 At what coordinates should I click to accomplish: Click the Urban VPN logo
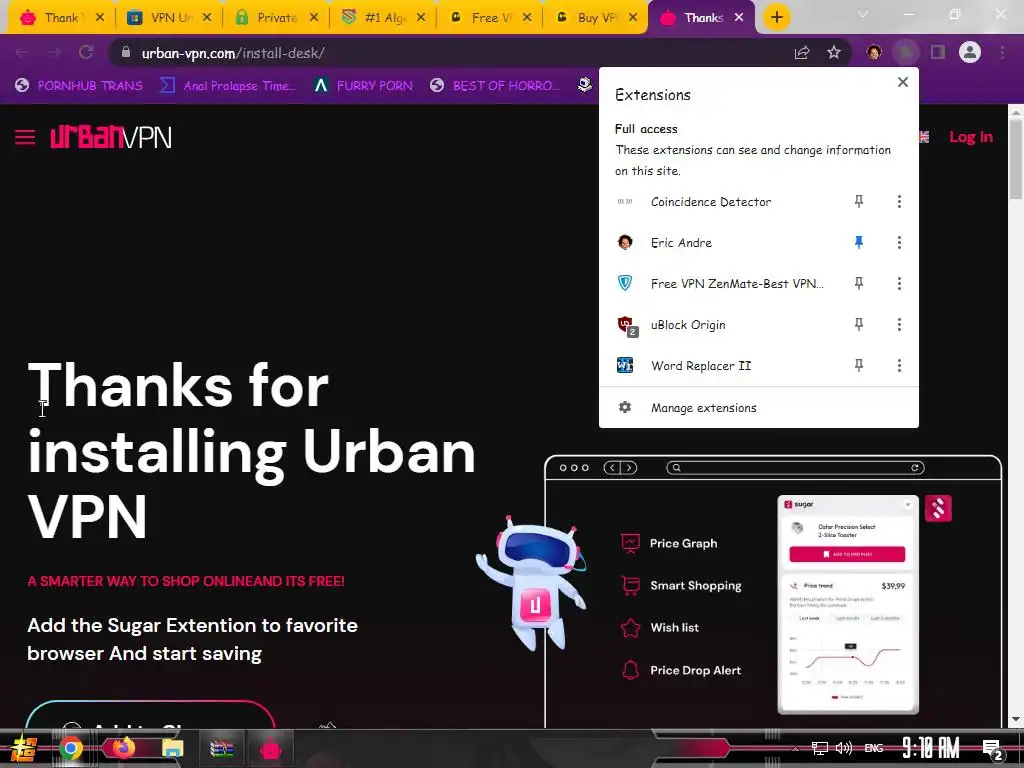[111, 137]
